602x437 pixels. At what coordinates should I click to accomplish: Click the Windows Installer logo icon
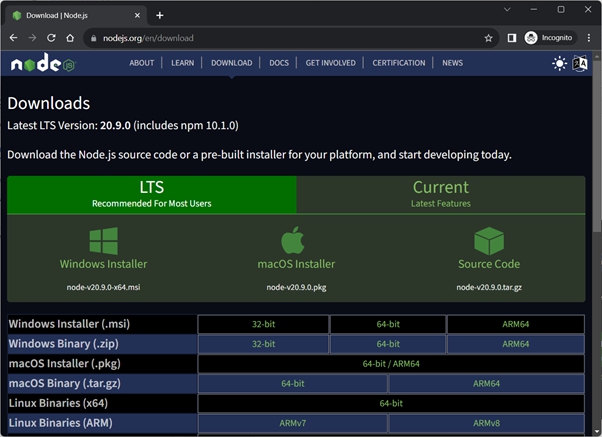pos(103,241)
